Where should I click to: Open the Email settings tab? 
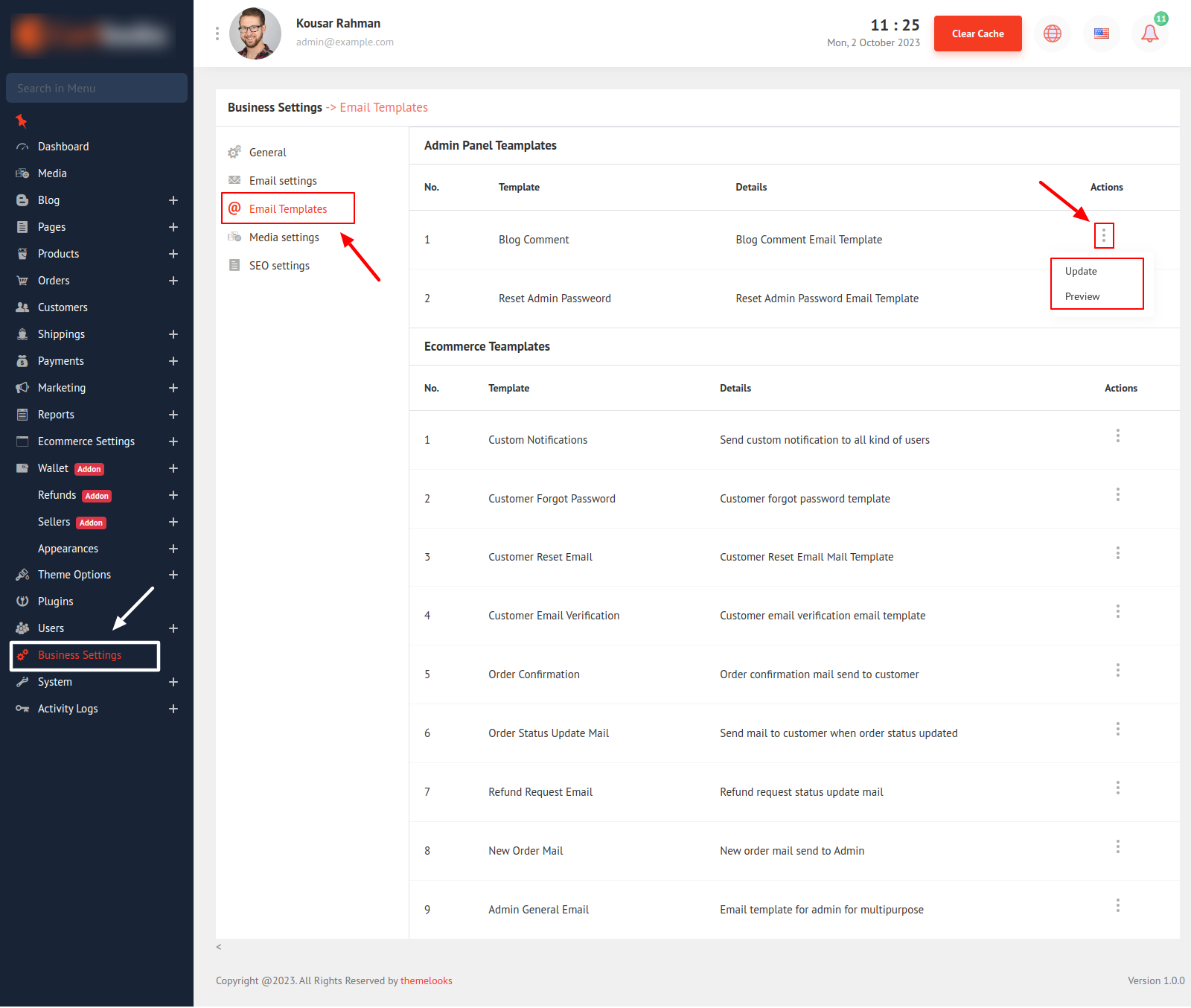[x=283, y=181]
